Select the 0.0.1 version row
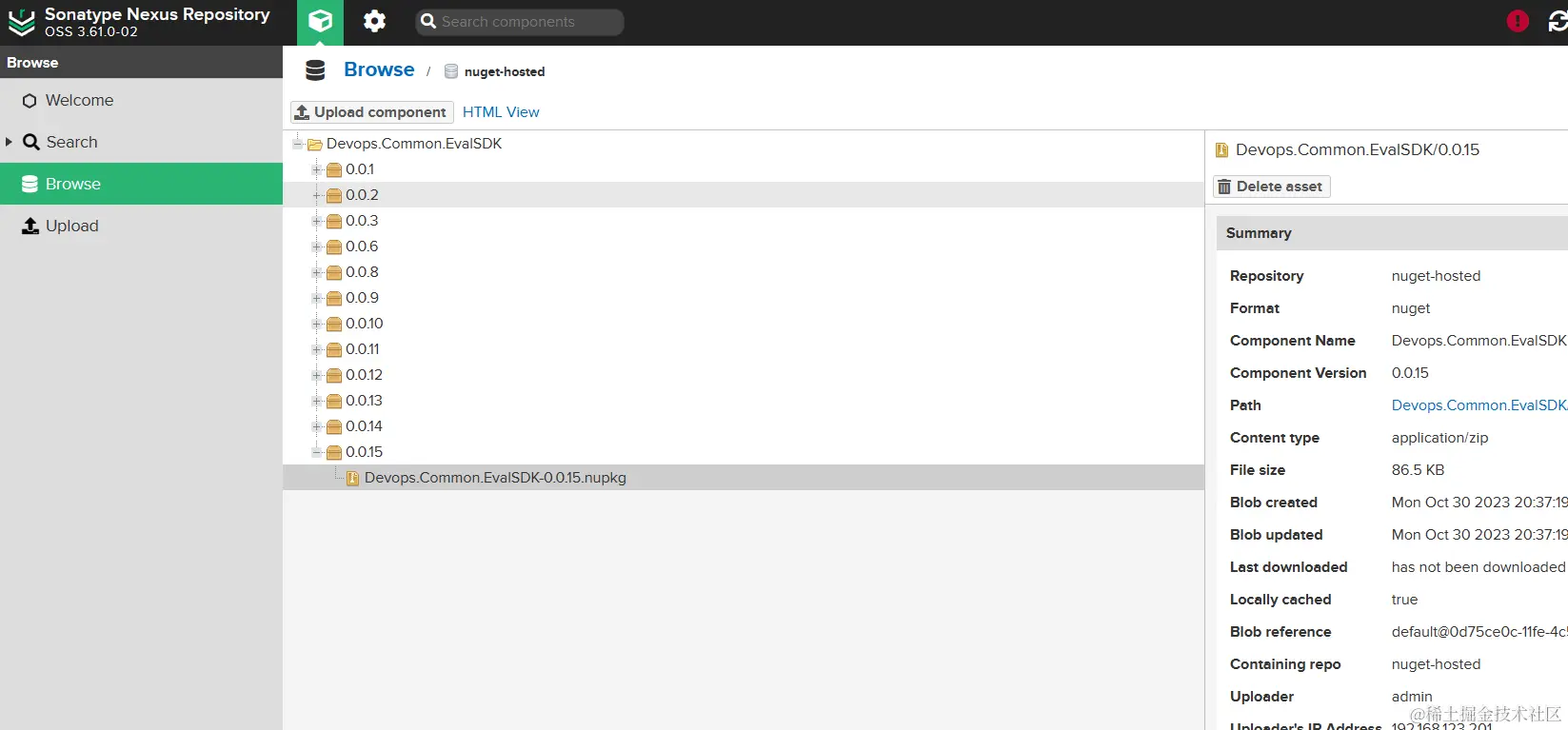The height and width of the screenshot is (730, 1568). coord(744,169)
